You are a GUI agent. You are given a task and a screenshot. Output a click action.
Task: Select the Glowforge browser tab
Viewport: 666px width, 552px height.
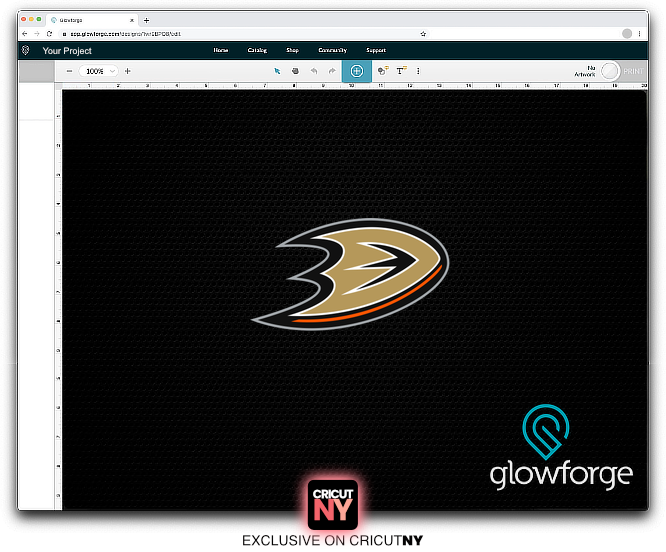[91, 20]
